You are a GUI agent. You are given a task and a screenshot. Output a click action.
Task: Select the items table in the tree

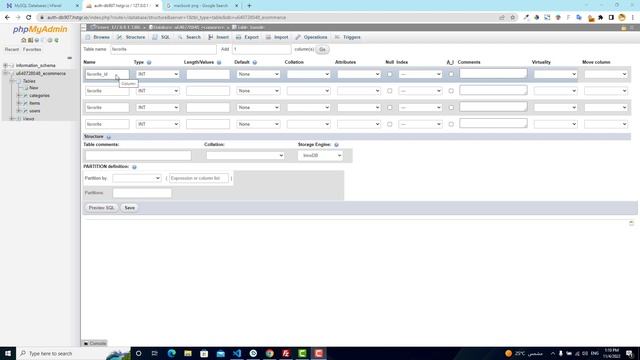pos(35,103)
